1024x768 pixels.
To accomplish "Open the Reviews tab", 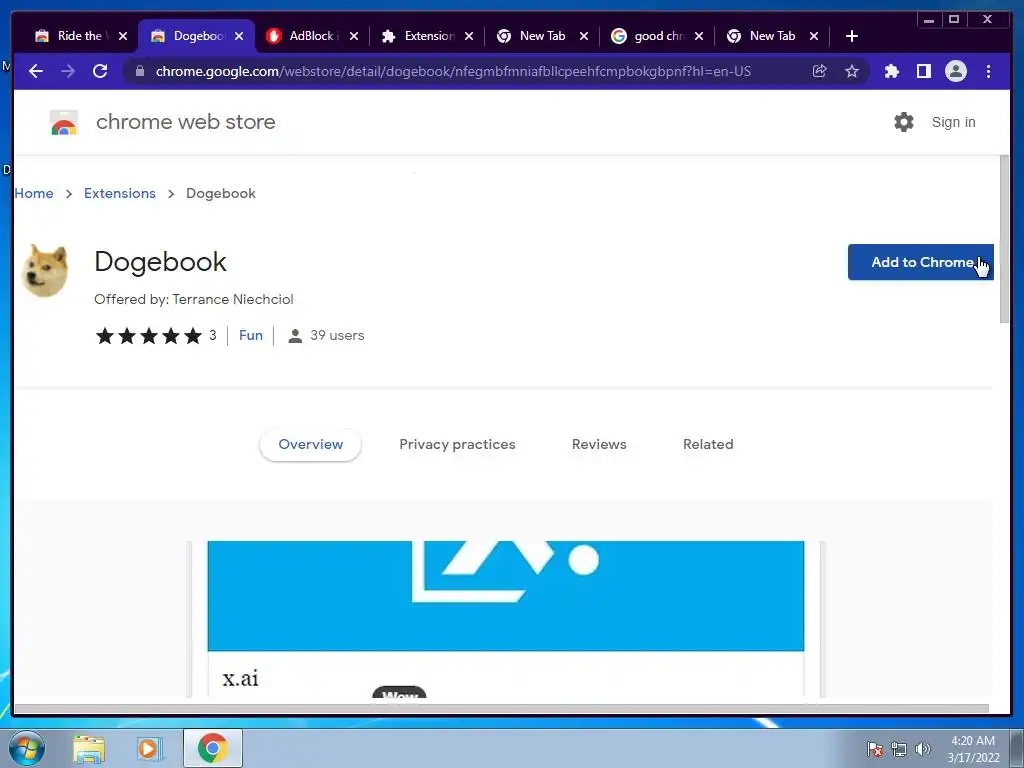I will 599,445.
